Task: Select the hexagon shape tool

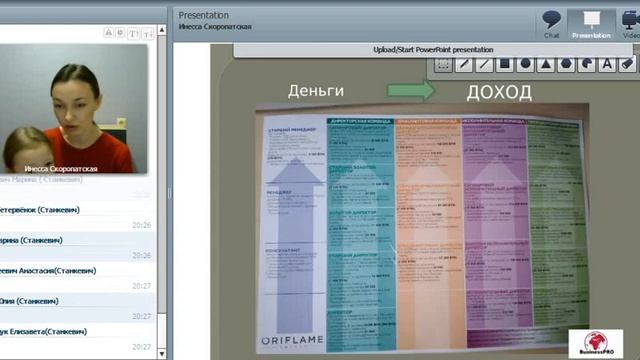Action: [x=566, y=64]
